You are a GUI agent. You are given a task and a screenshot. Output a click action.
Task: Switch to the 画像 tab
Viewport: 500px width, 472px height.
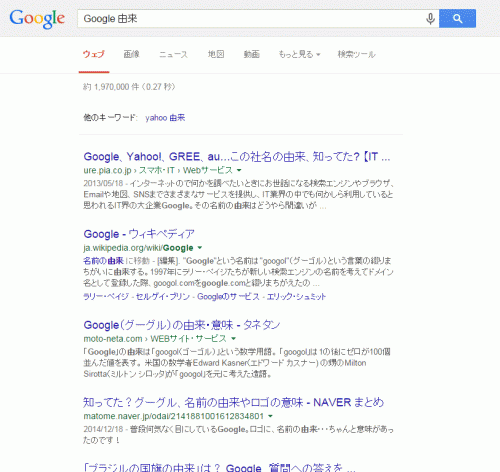131,54
